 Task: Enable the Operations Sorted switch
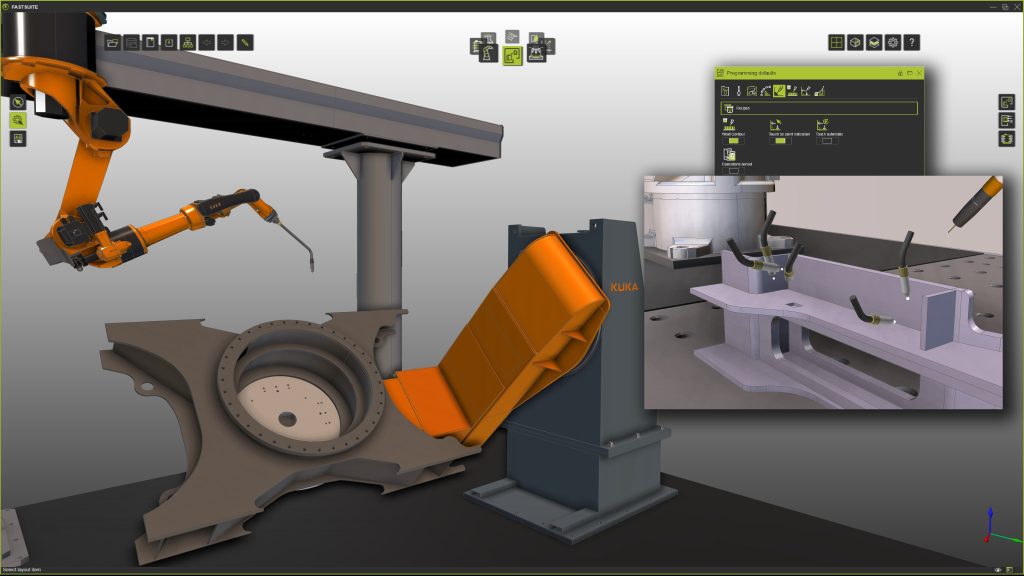pyautogui.click(x=732, y=171)
